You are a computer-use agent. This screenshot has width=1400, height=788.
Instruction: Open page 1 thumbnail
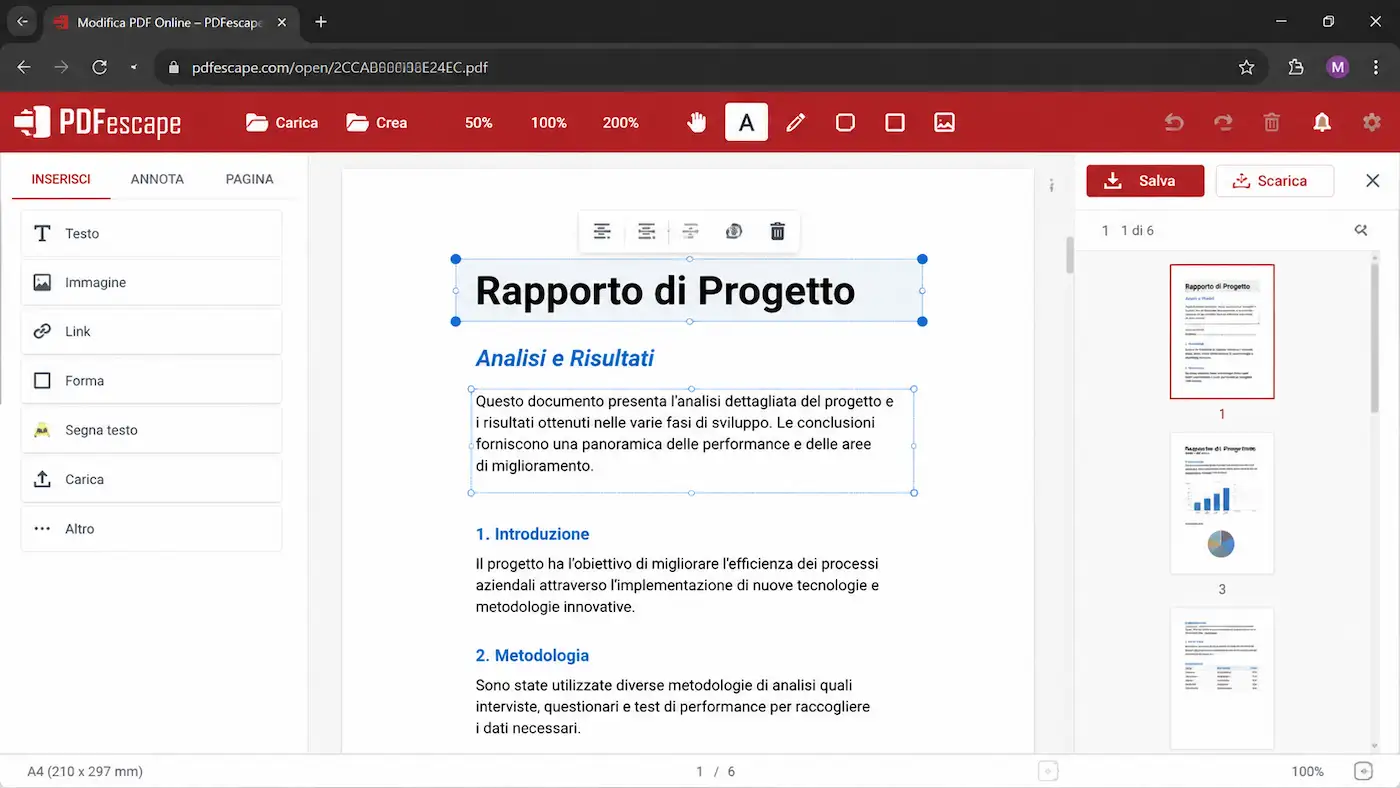tap(1222, 331)
